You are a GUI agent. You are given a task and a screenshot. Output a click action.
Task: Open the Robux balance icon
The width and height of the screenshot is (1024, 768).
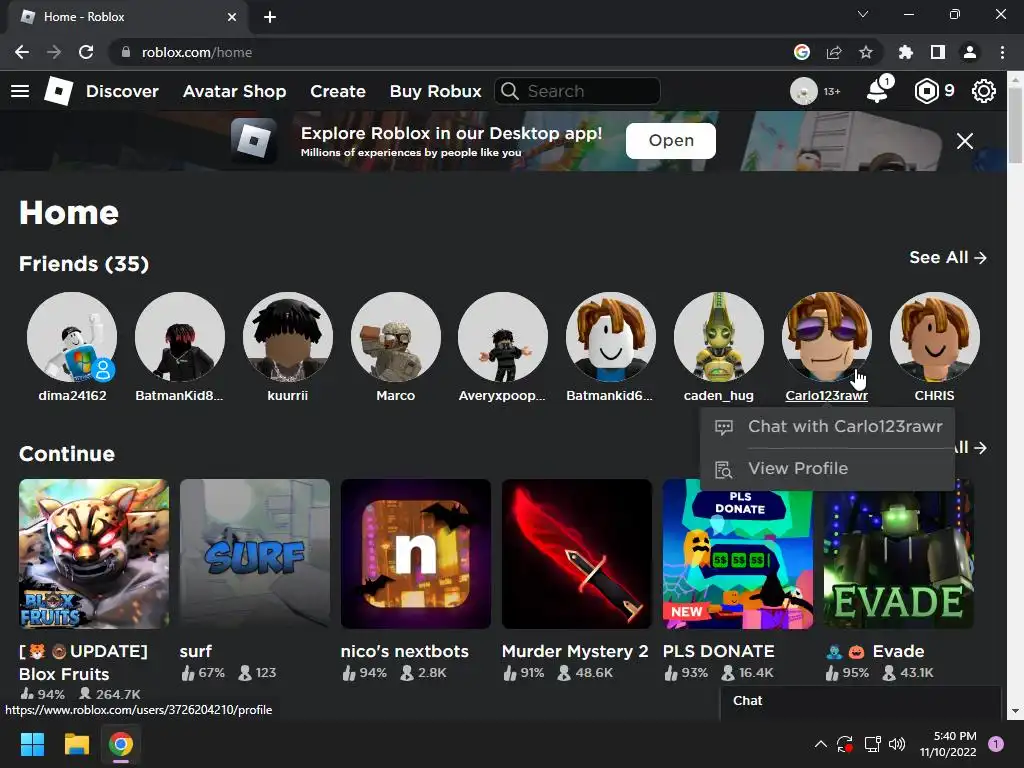(x=926, y=91)
